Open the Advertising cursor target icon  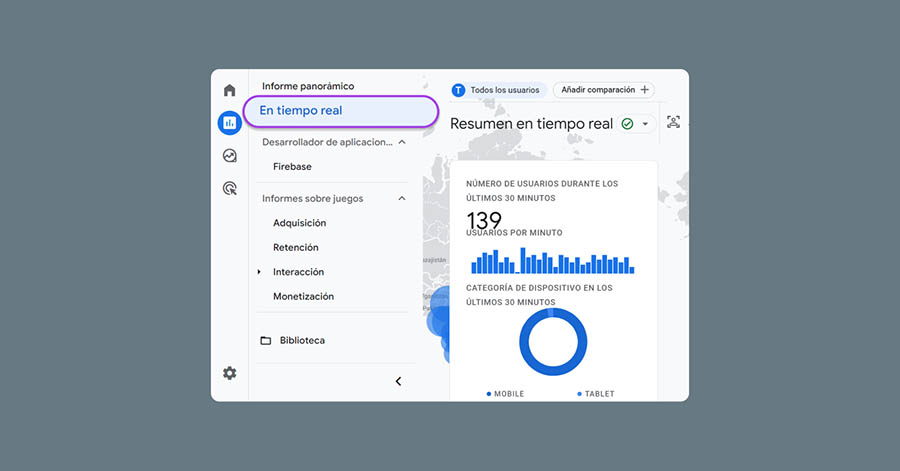(x=229, y=188)
